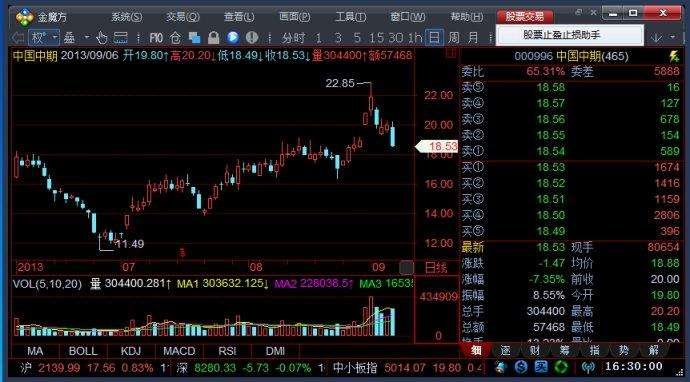Open the 画面(P) menu
The width and height of the screenshot is (690, 382).
pyautogui.click(x=294, y=17)
